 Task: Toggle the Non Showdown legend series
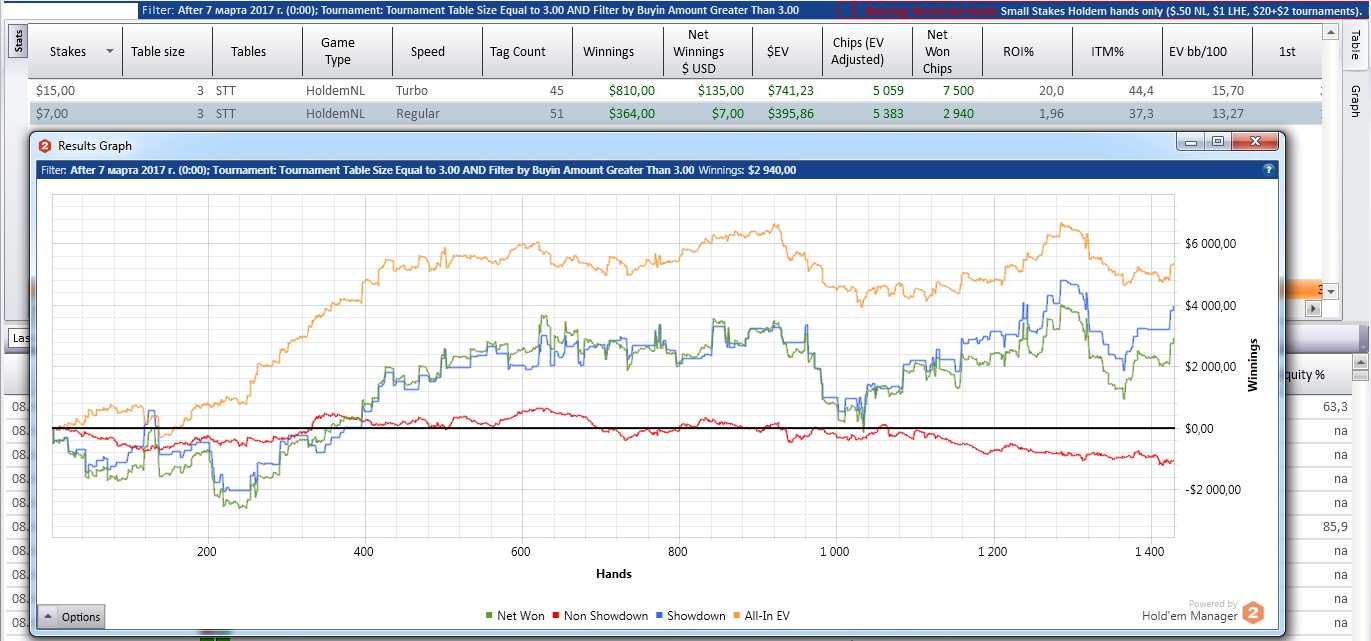click(x=602, y=616)
